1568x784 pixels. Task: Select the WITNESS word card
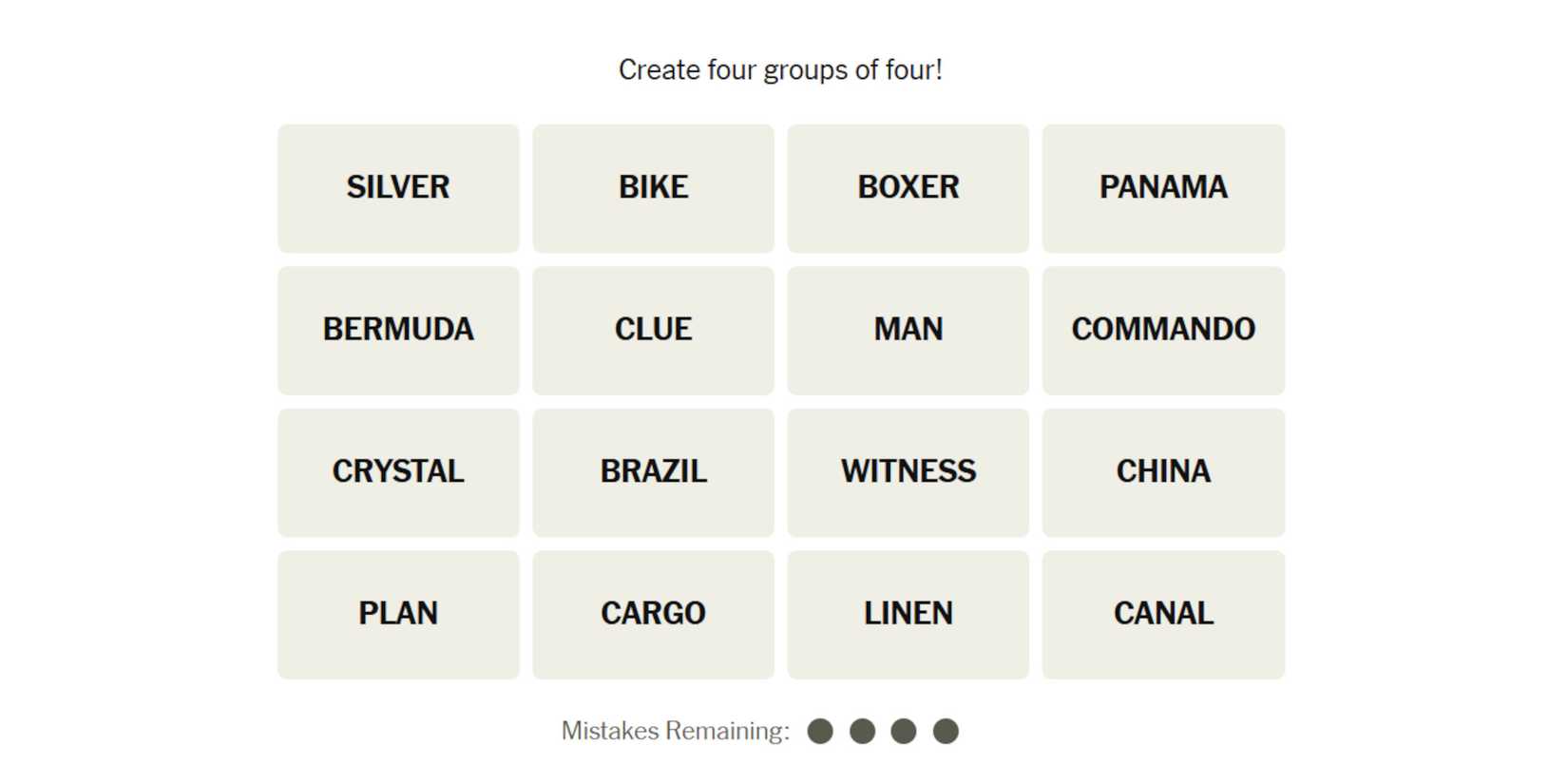pyautogui.click(x=908, y=472)
